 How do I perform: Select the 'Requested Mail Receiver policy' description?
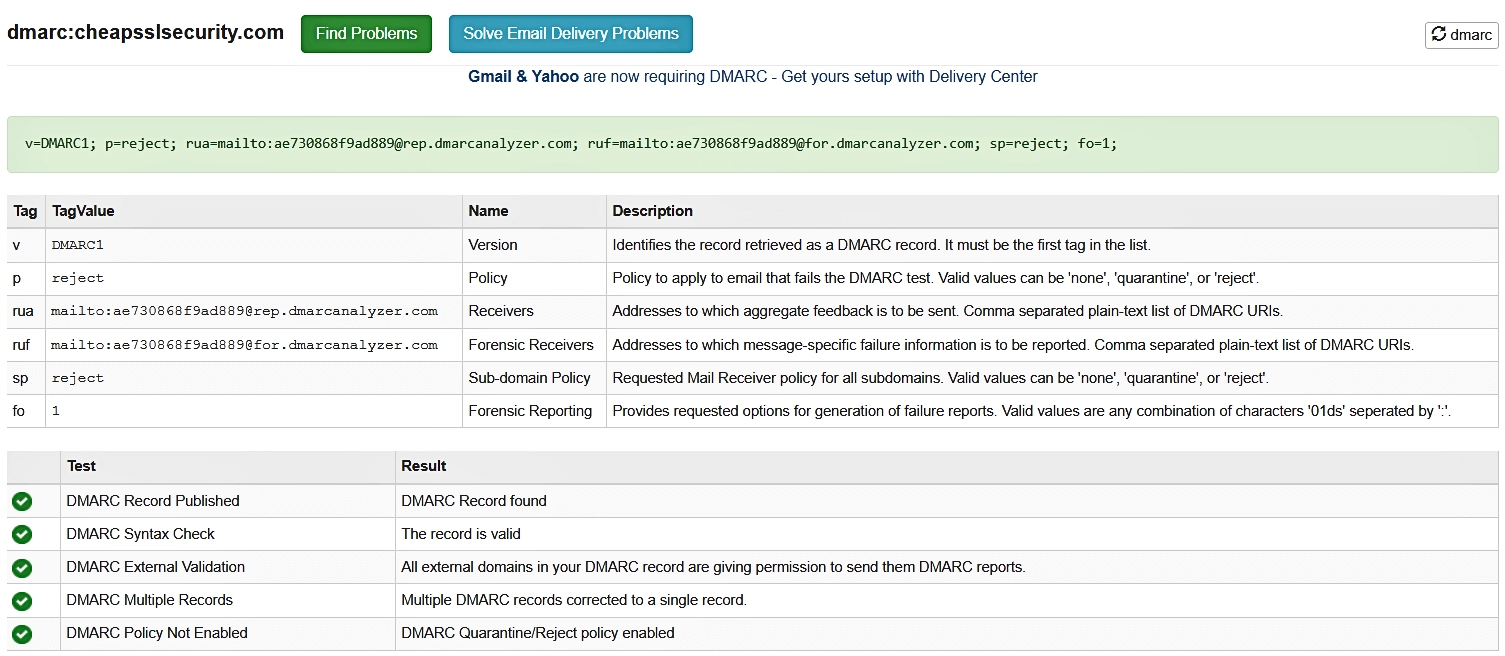click(940, 378)
